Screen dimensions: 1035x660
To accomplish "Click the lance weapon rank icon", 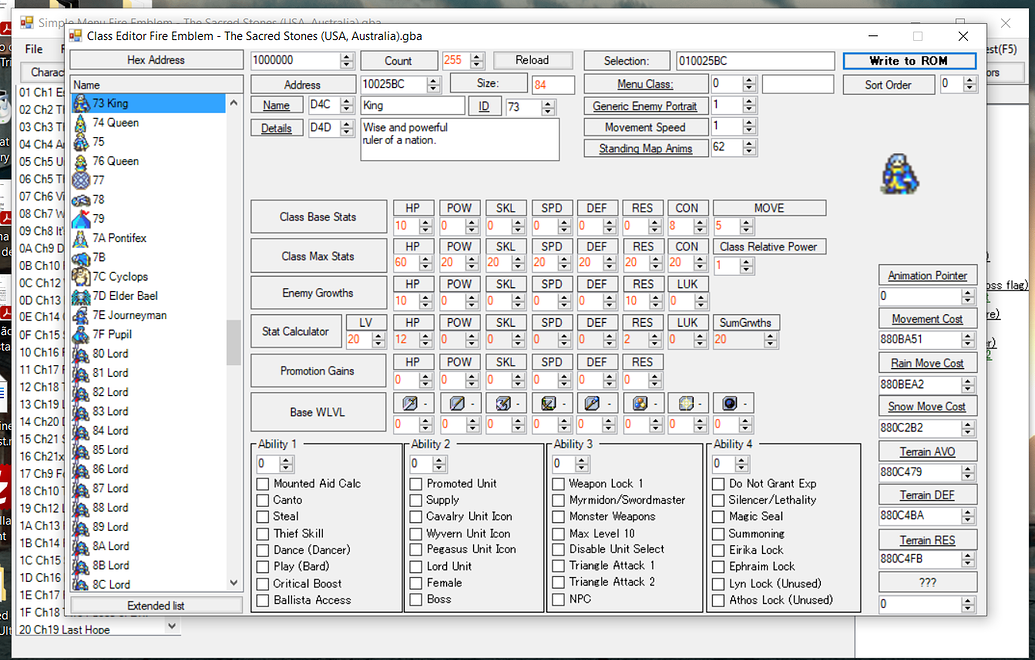I will (456, 403).
